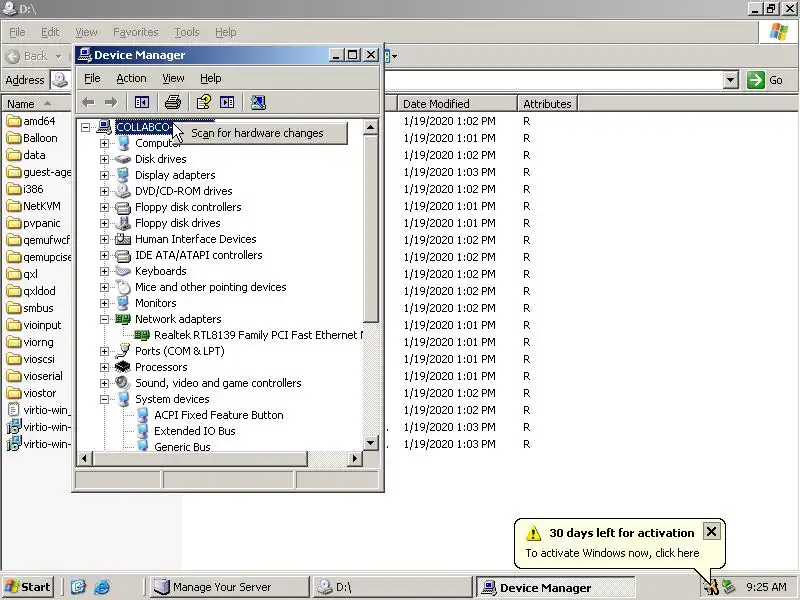Click Device Manager vertical scrollbar up arrow
Viewport: 800px width, 600px height.
point(371,127)
